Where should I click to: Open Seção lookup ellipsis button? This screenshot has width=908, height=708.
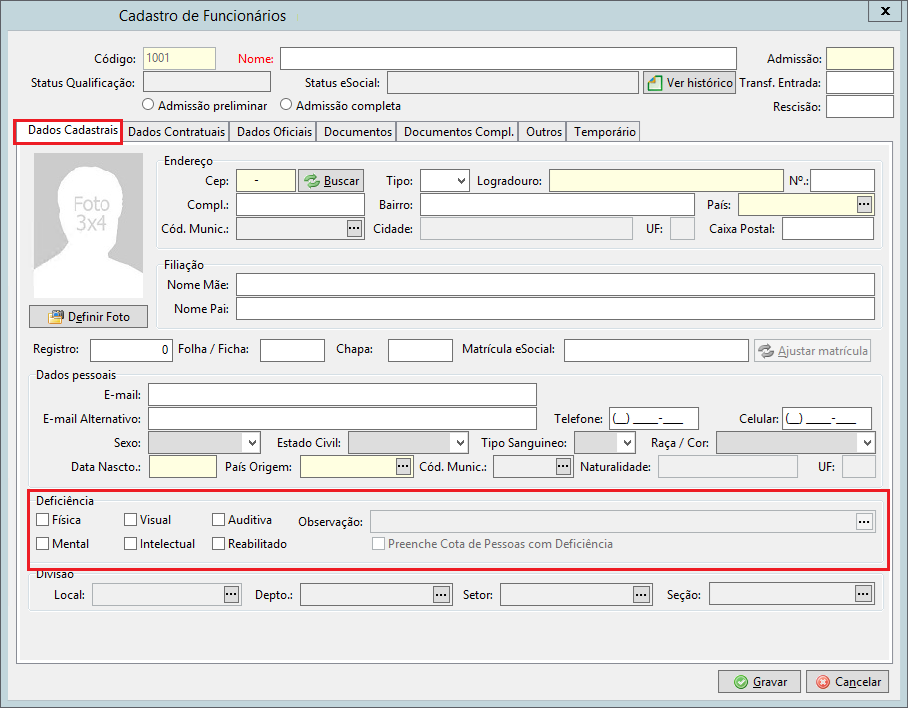tap(863, 594)
